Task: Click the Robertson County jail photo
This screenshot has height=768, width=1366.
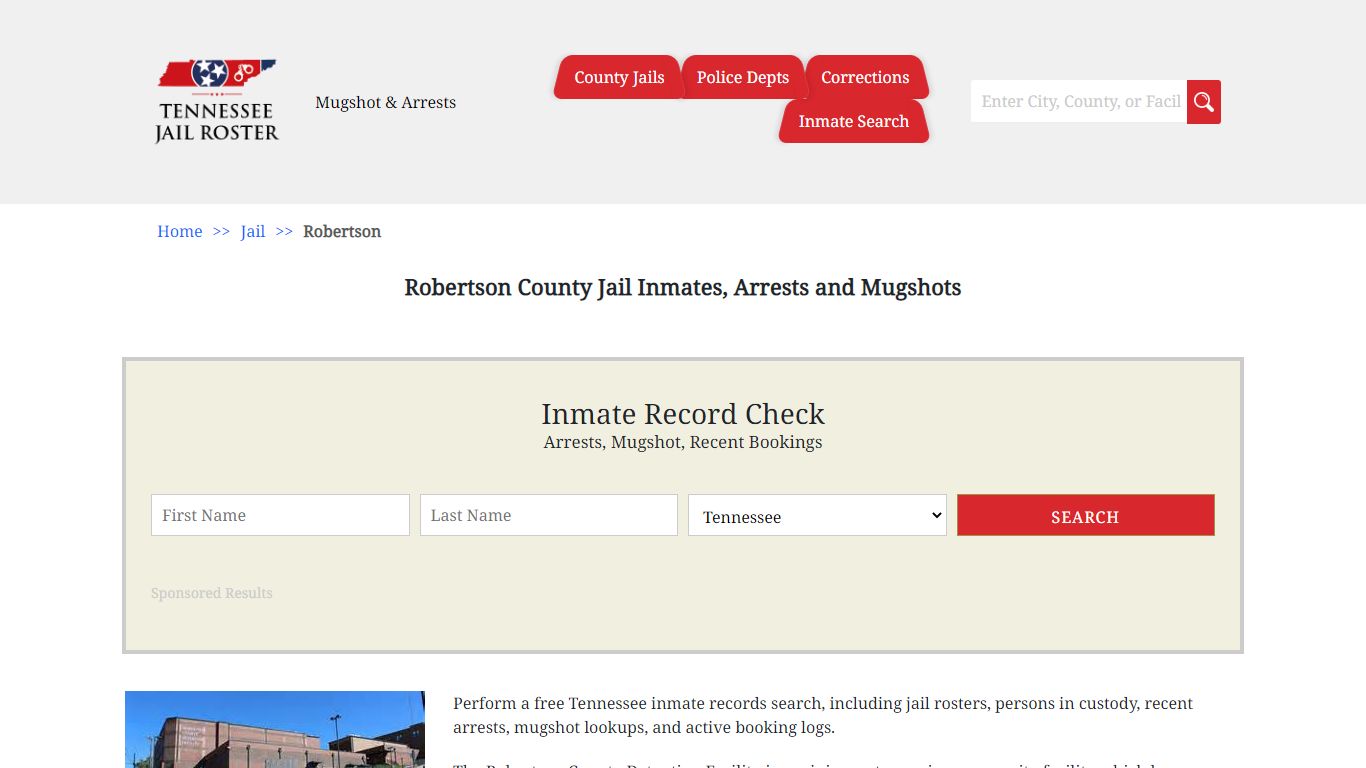Action: pos(274,730)
